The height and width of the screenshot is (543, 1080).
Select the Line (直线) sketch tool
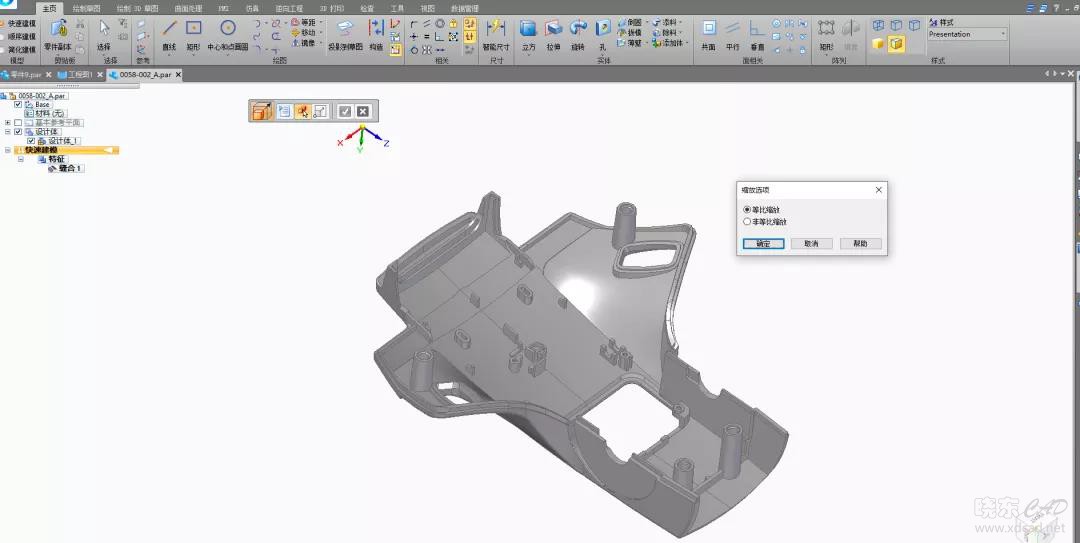(x=169, y=30)
